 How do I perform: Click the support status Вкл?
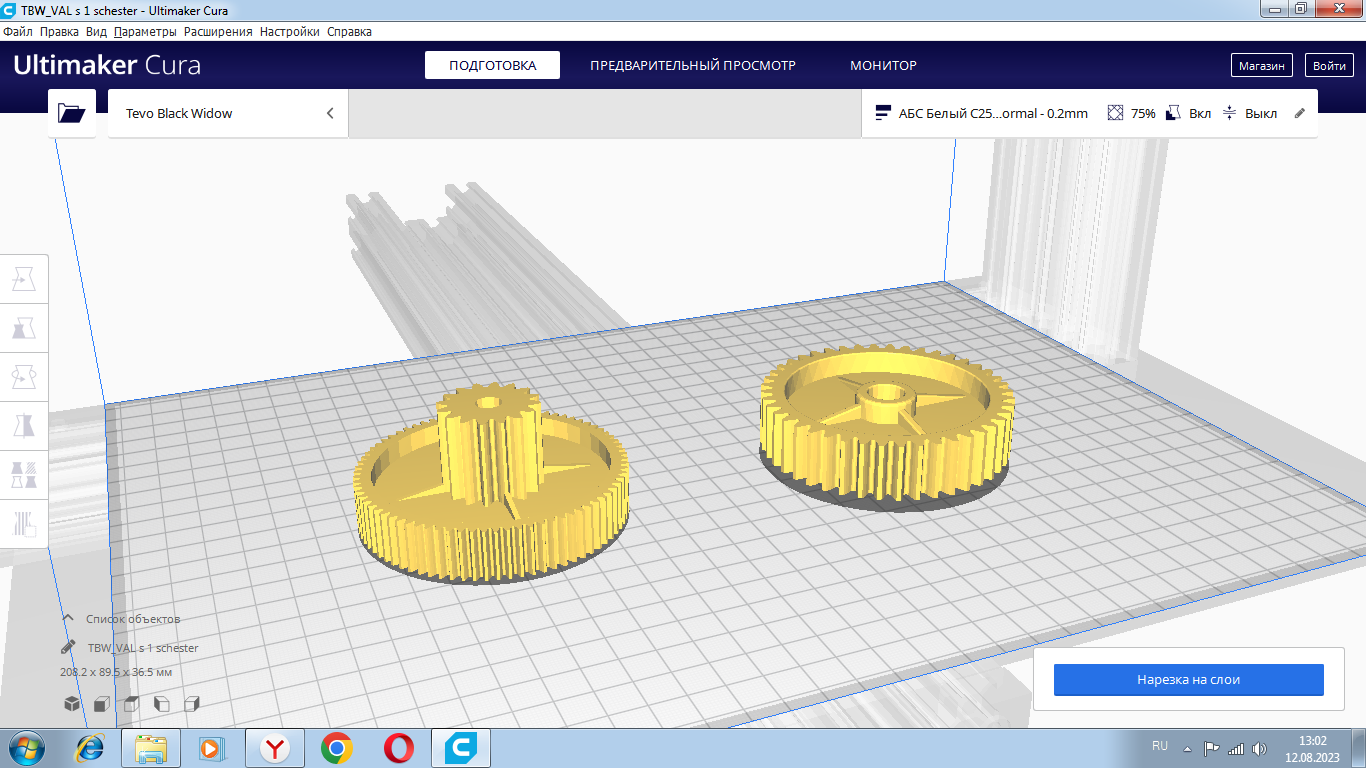click(x=1200, y=113)
